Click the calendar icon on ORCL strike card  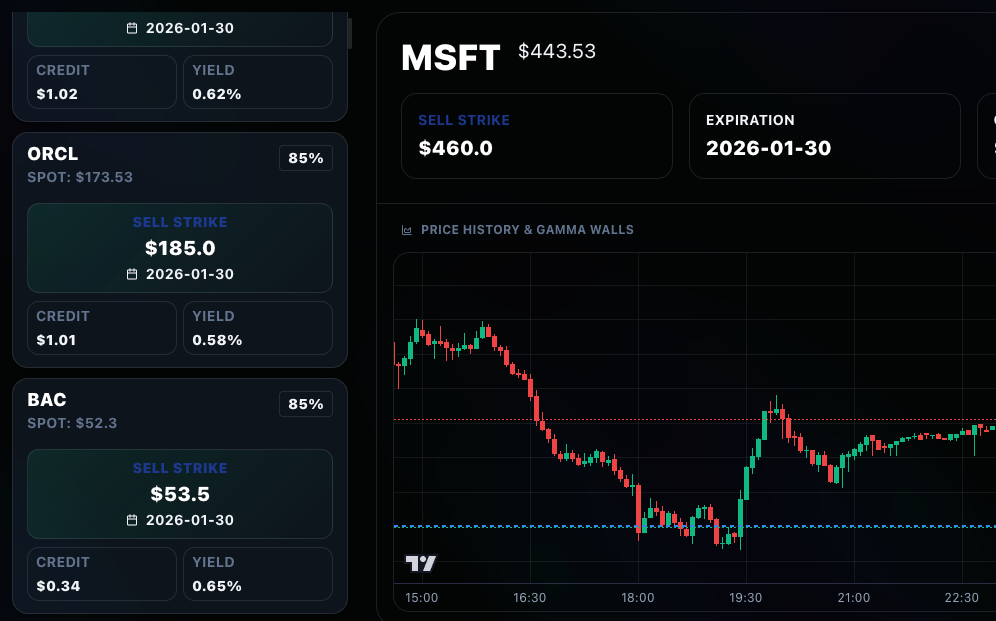click(133, 273)
